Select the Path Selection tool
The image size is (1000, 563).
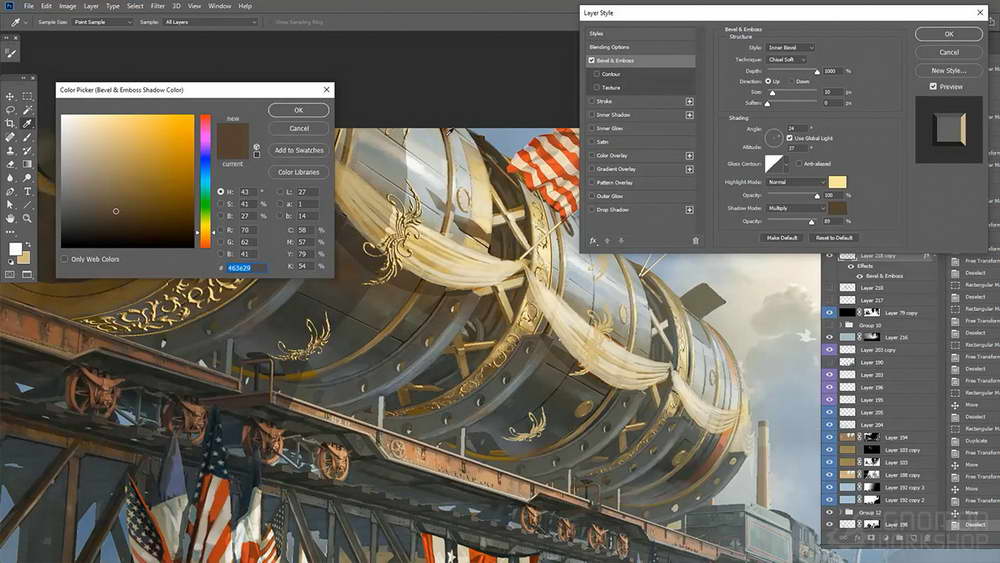(10, 205)
